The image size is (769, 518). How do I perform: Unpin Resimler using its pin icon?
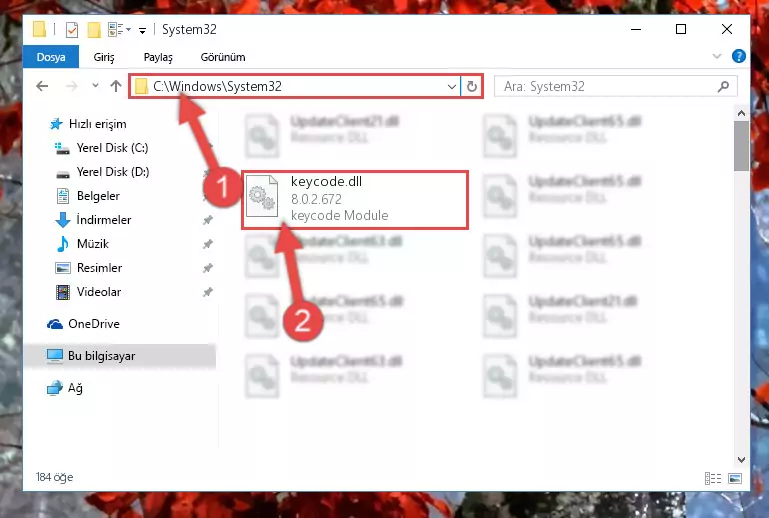pos(207,268)
